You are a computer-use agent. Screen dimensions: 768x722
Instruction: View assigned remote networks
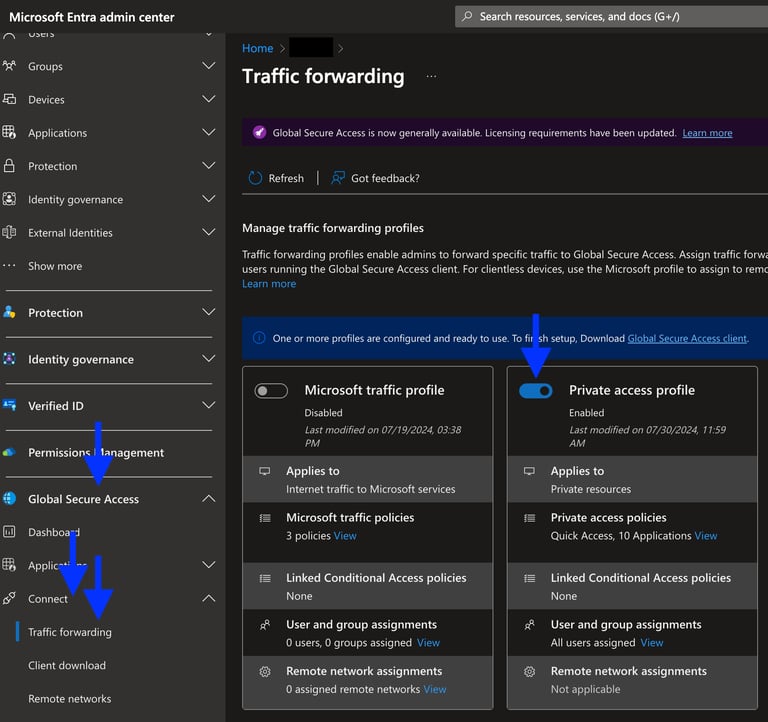434,689
